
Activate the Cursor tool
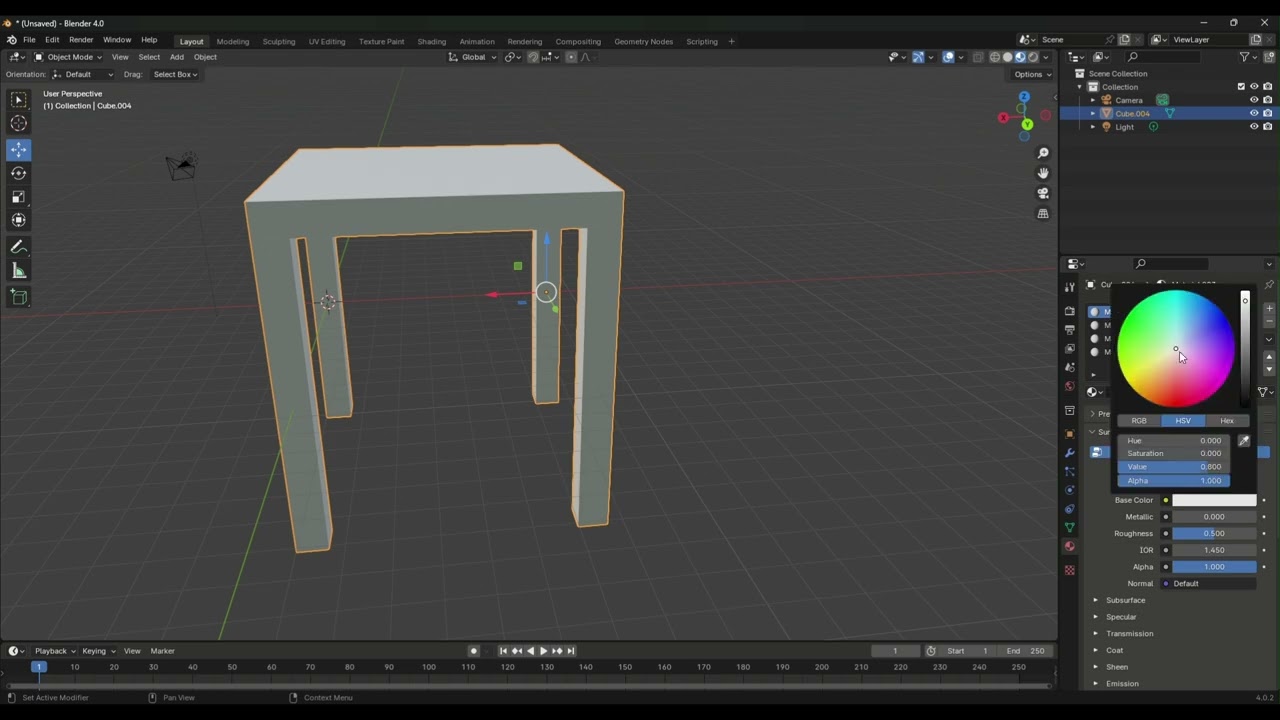click(19, 123)
